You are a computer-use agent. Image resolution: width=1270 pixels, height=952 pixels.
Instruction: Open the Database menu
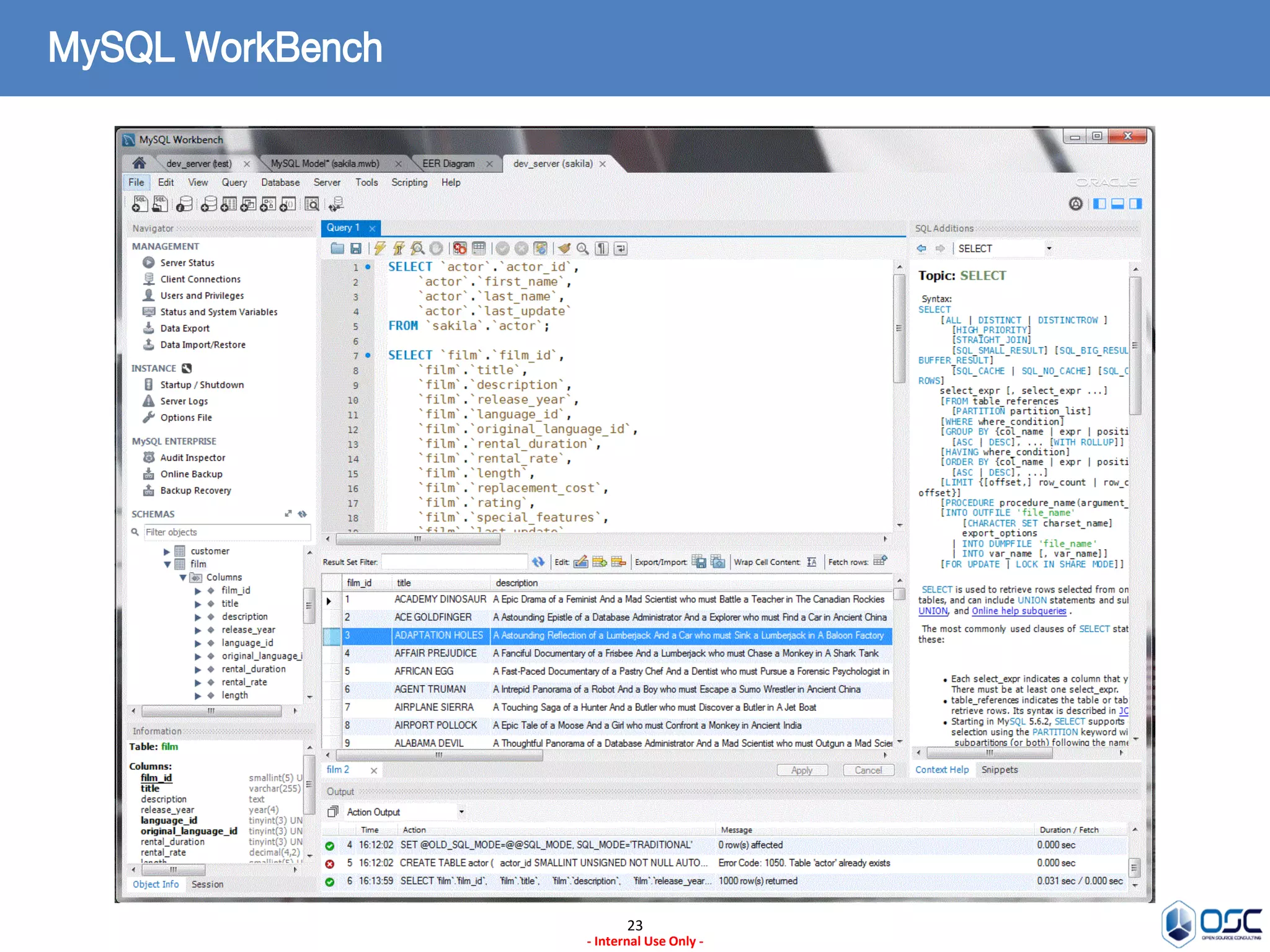(x=280, y=182)
